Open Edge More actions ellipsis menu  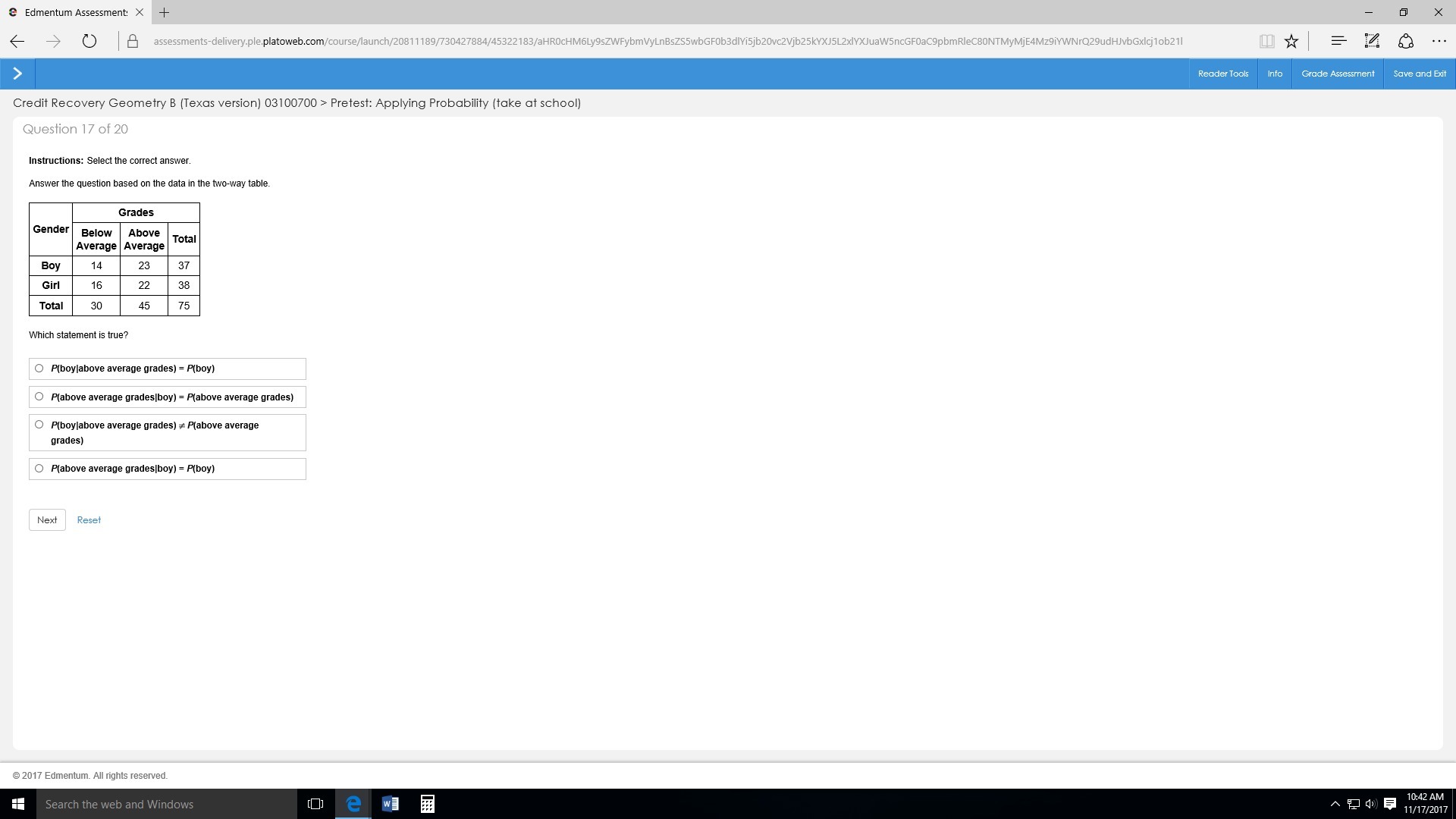click(x=1439, y=41)
